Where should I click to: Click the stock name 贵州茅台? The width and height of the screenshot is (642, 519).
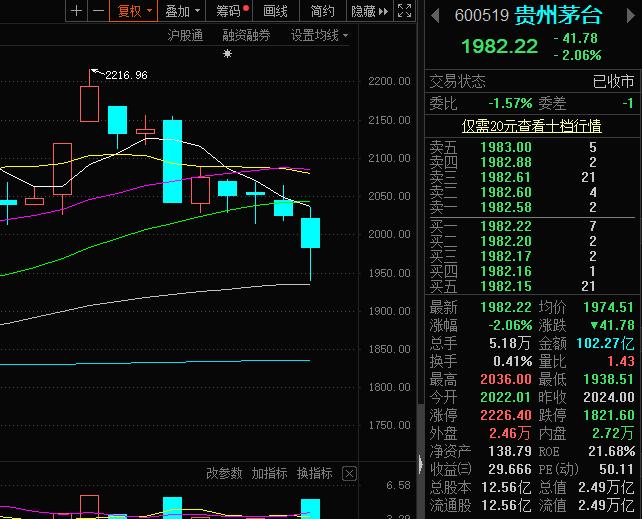pos(558,16)
